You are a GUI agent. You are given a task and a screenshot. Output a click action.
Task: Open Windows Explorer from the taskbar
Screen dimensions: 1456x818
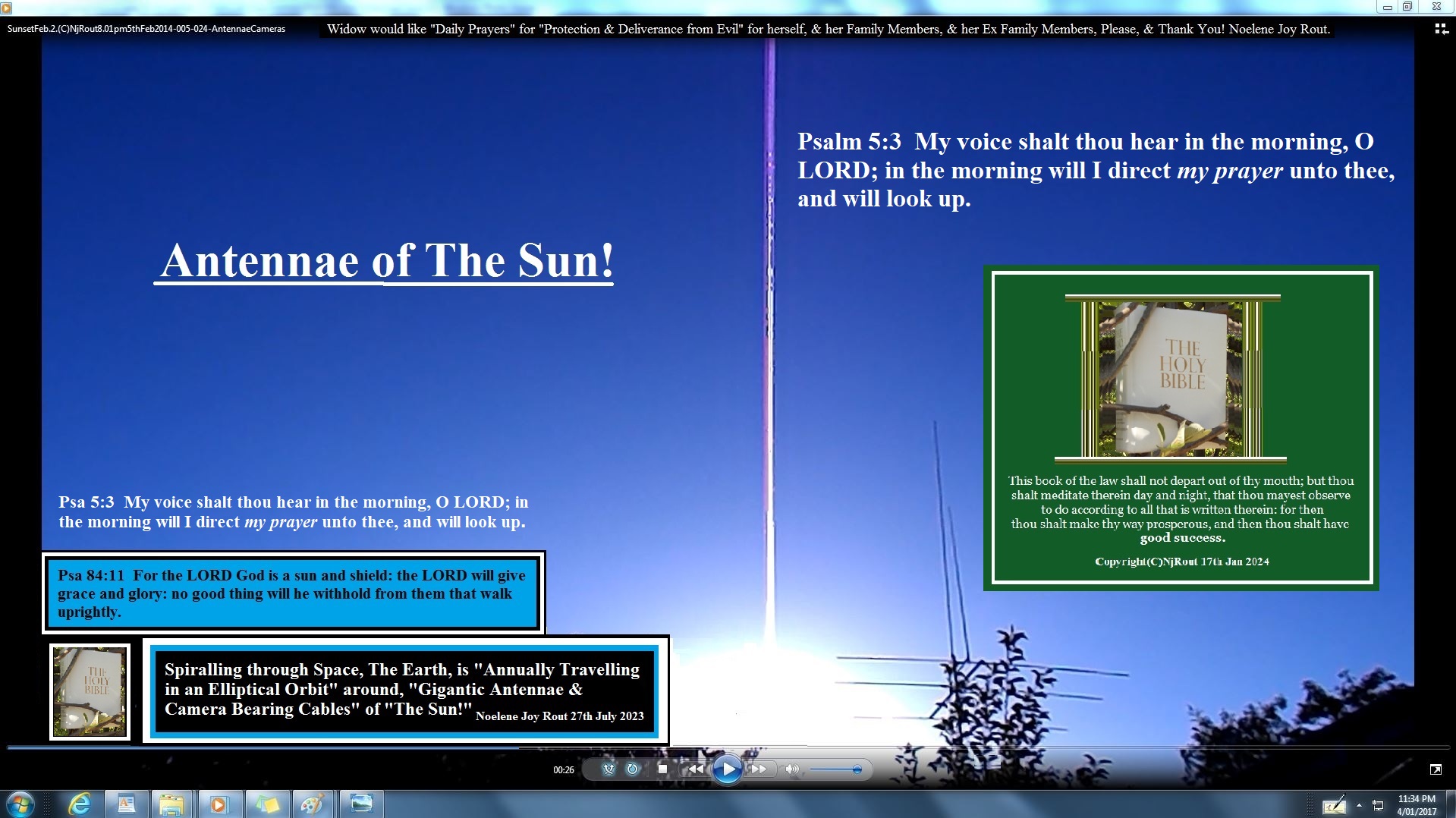pos(172,804)
